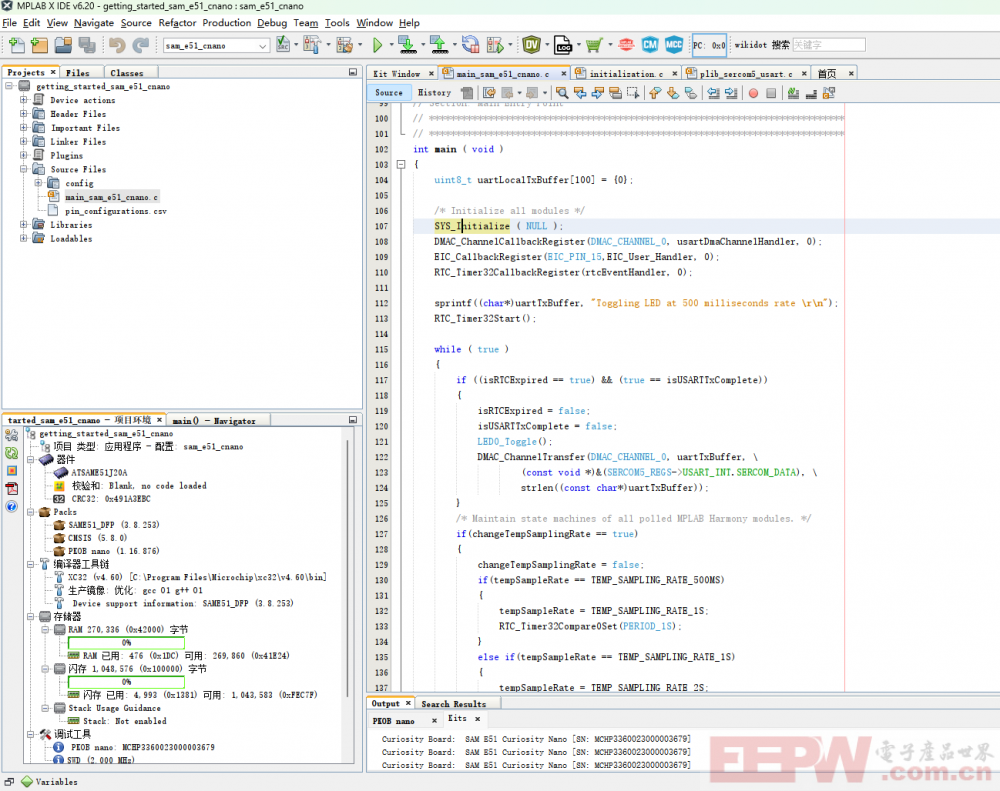Click the blue CM icon
1000x791 pixels.
(x=650, y=45)
